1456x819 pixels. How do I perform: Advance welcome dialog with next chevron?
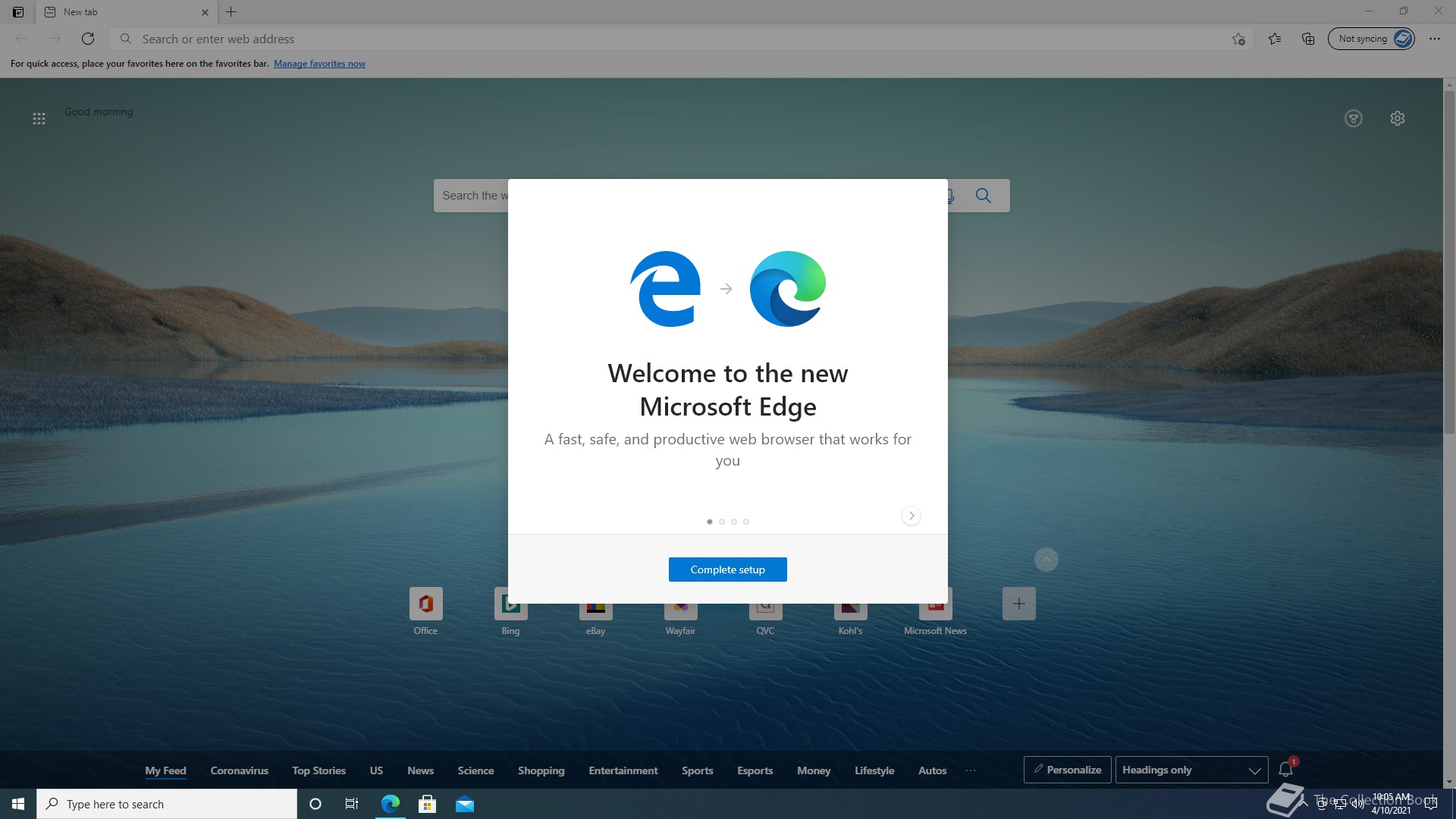pyautogui.click(x=912, y=516)
